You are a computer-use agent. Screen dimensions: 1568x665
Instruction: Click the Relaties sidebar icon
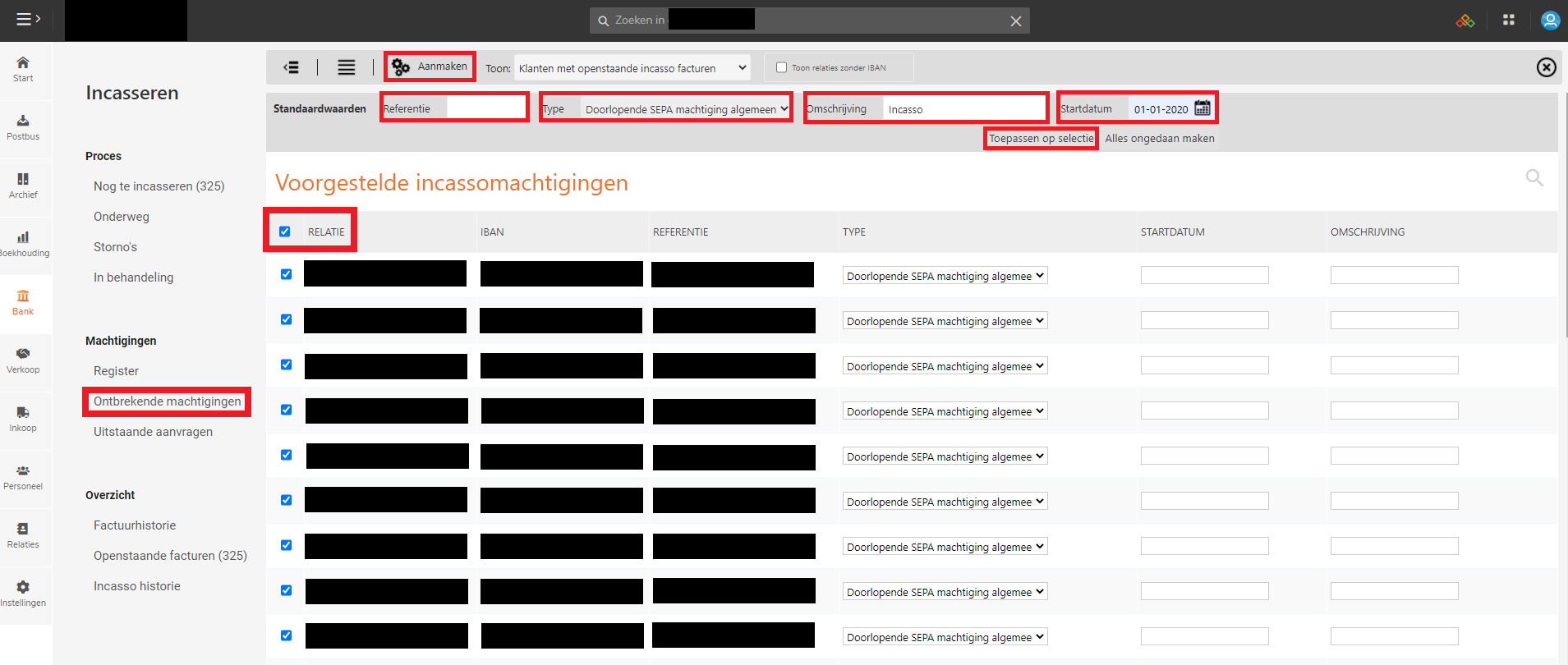pos(23,530)
